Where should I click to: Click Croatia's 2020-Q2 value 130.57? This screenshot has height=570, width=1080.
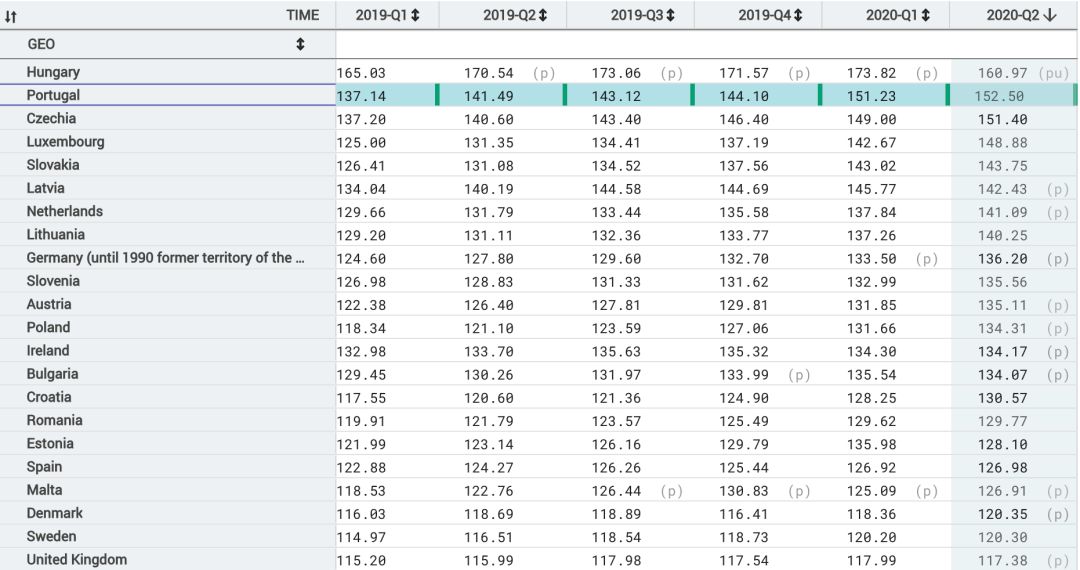[x=1002, y=399]
